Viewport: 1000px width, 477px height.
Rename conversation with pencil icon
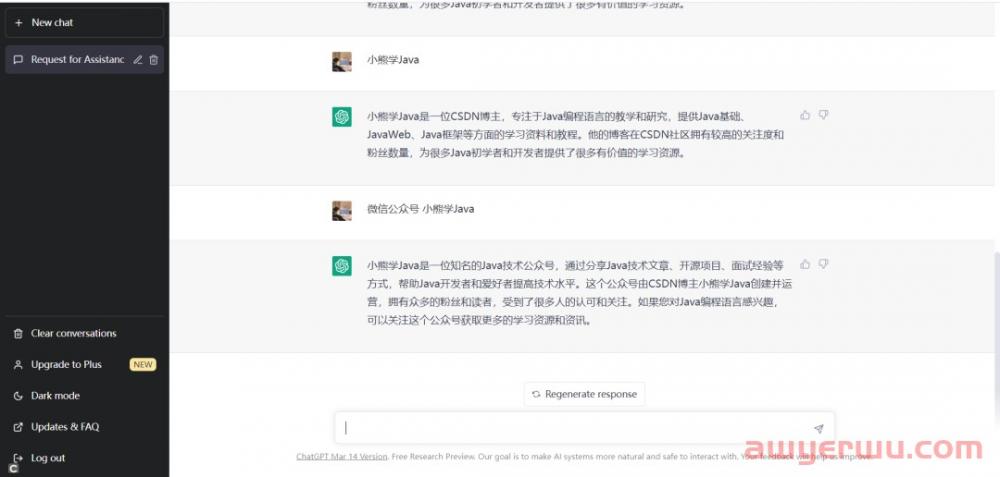point(138,59)
